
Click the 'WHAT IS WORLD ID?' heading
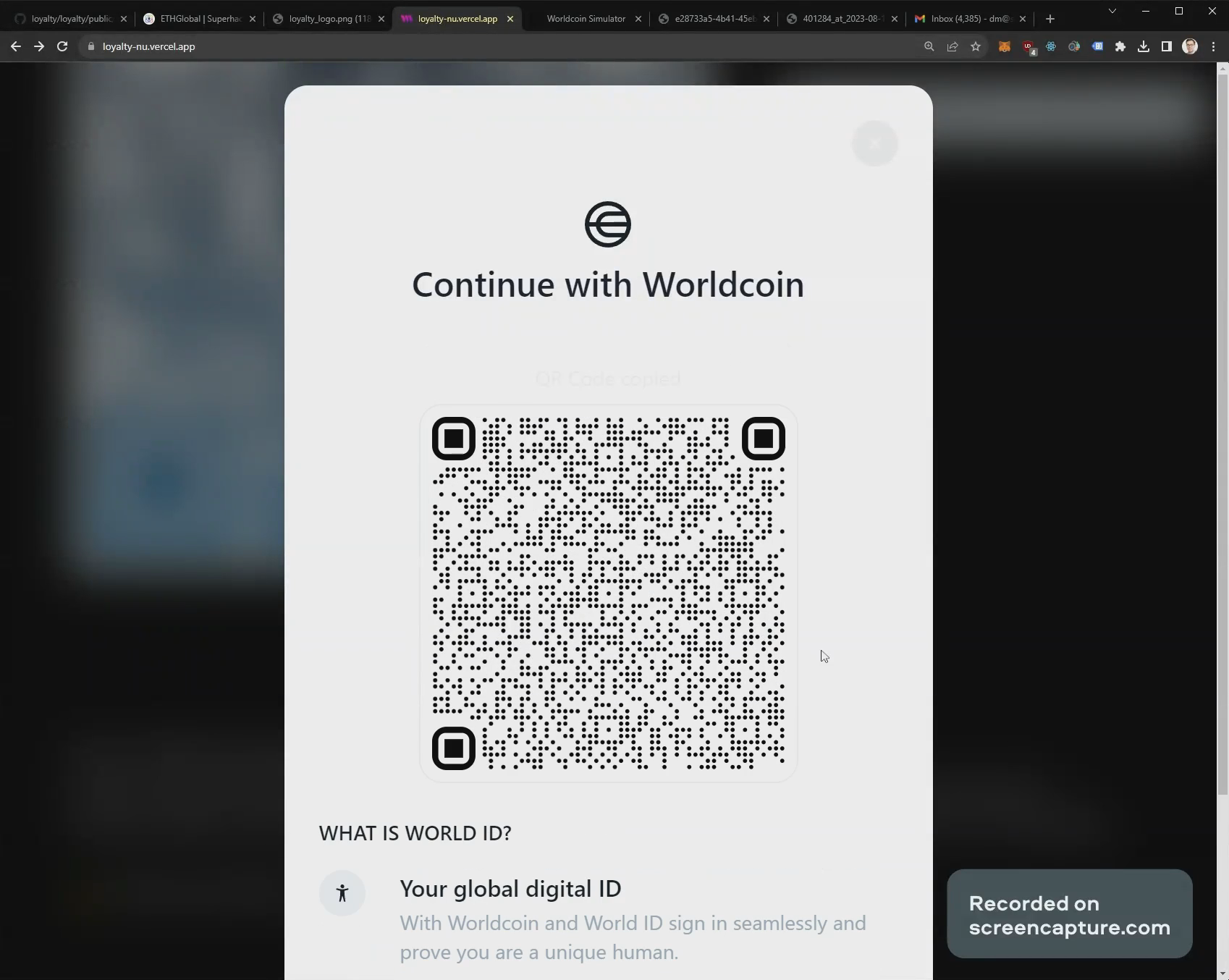coord(415,833)
